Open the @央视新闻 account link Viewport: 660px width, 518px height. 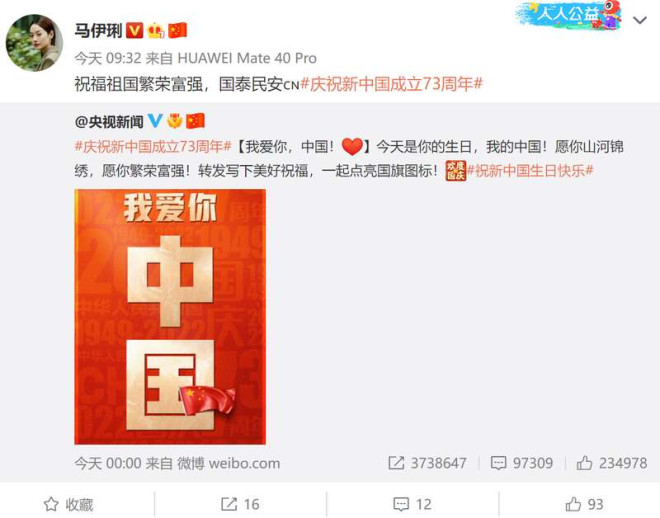(109, 122)
